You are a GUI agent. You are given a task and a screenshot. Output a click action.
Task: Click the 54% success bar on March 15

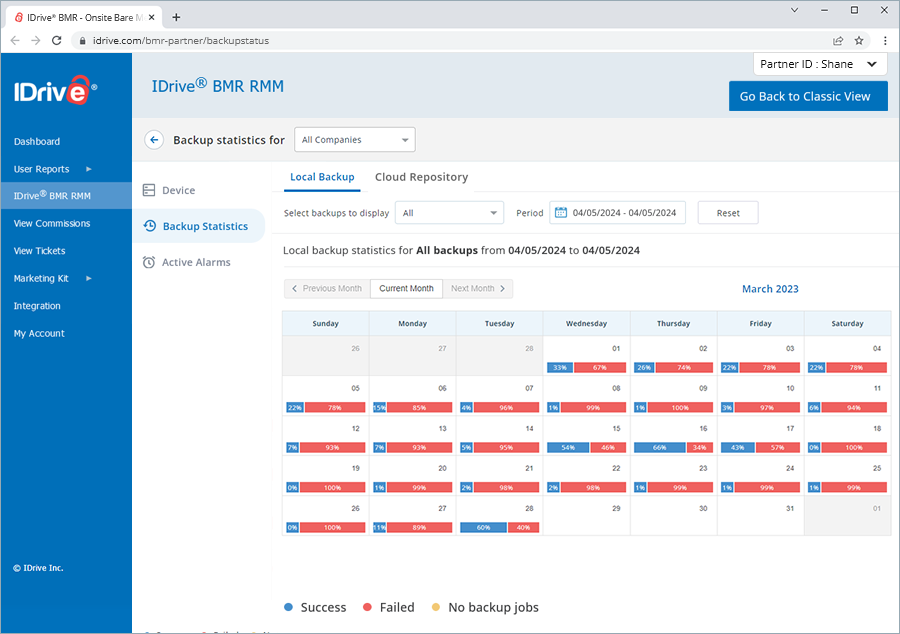tap(568, 448)
